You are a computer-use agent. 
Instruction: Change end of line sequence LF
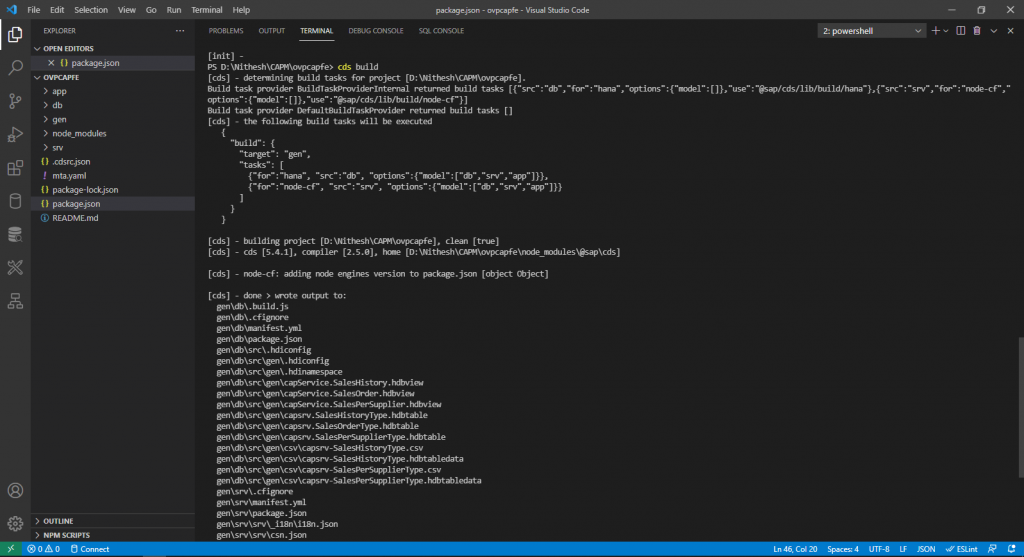tap(903, 549)
